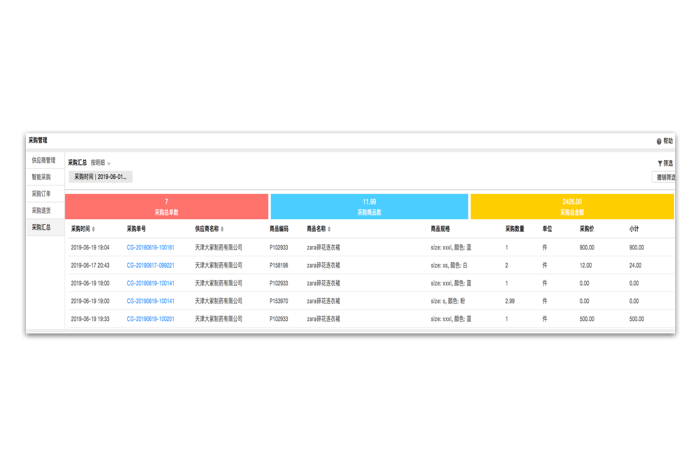The width and height of the screenshot is (700, 470).
Task: Click the 小计 column header
Action: click(634, 229)
